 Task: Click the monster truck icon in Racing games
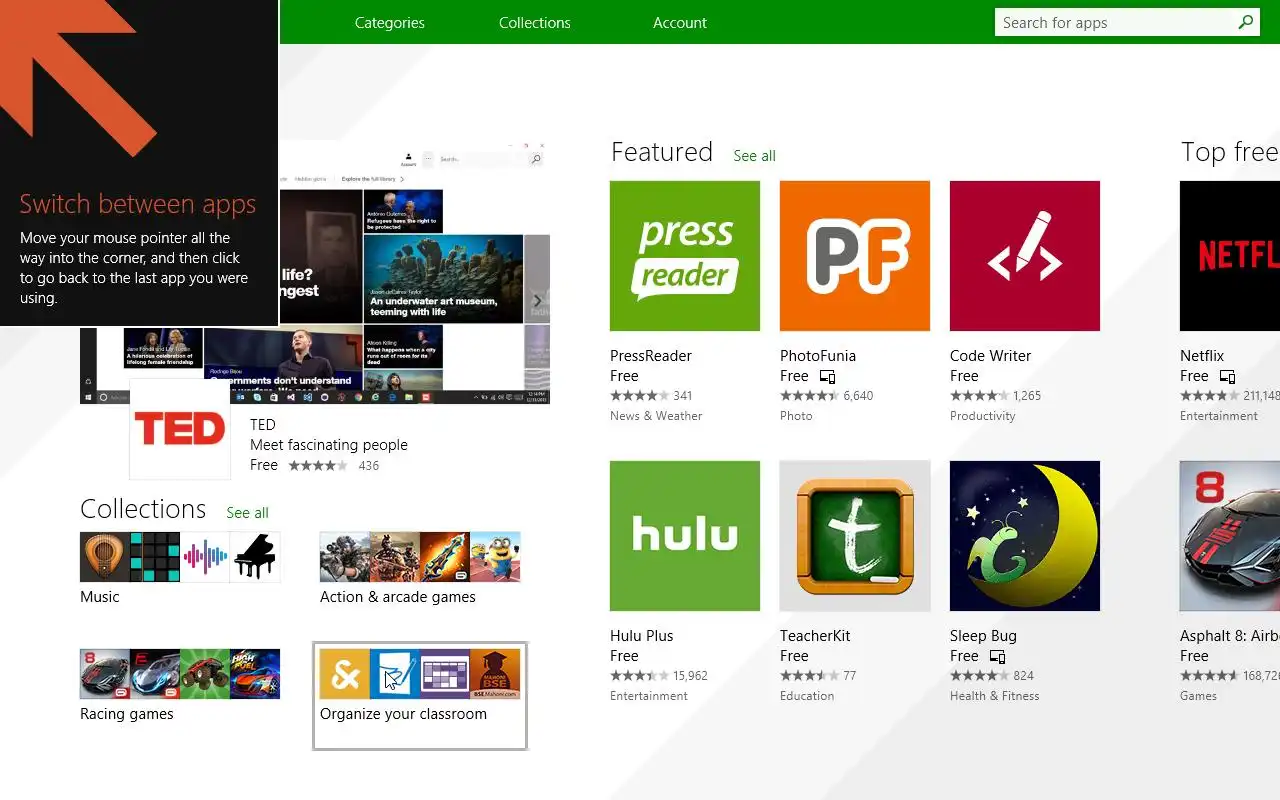[205, 674]
